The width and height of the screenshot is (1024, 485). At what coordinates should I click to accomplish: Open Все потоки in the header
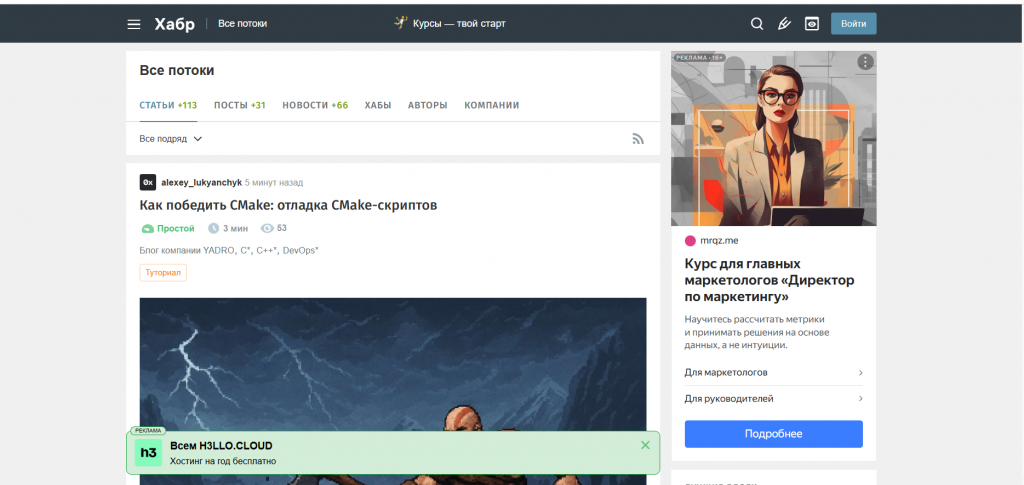tap(242, 23)
